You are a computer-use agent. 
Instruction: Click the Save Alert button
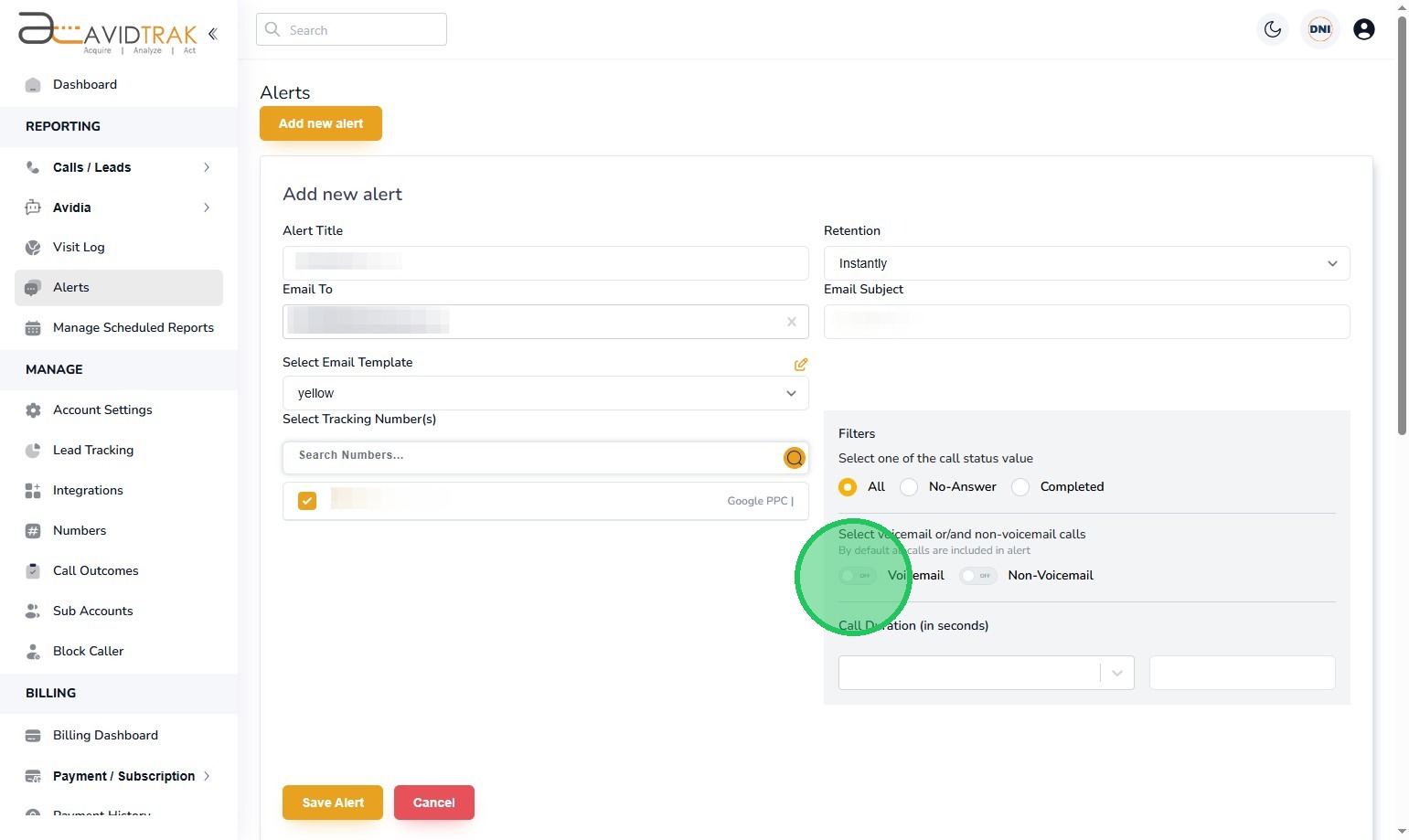[333, 803]
